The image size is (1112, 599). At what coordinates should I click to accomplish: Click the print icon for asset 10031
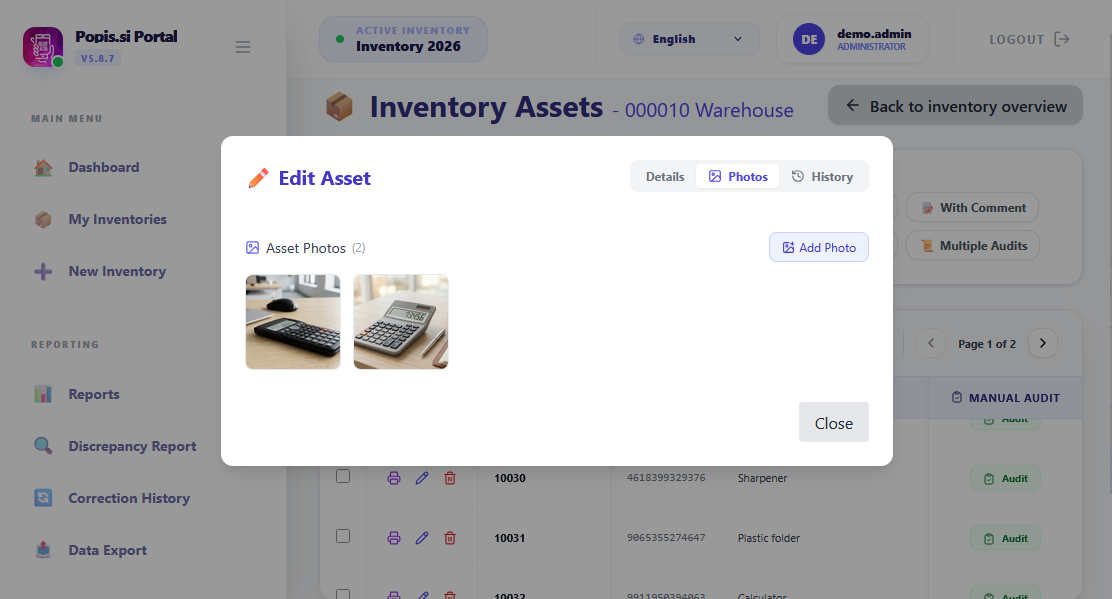point(394,538)
